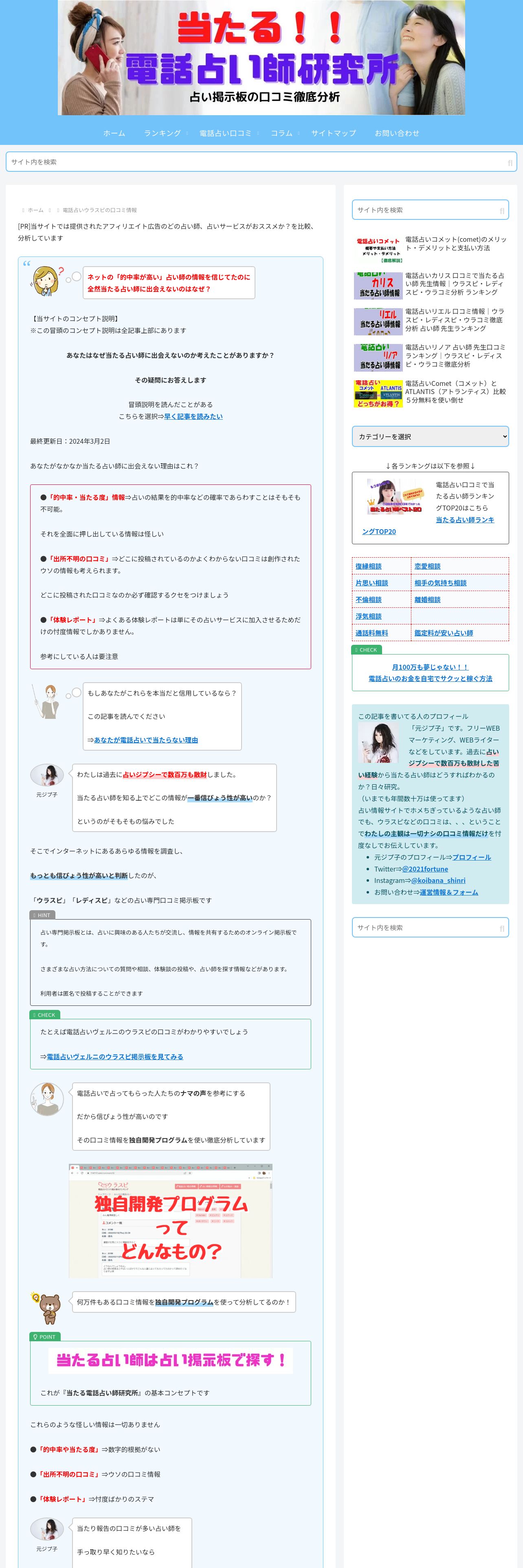This screenshot has height=1568, width=523.
Task: Open 復縁相談 category link
Action: click(x=368, y=566)
